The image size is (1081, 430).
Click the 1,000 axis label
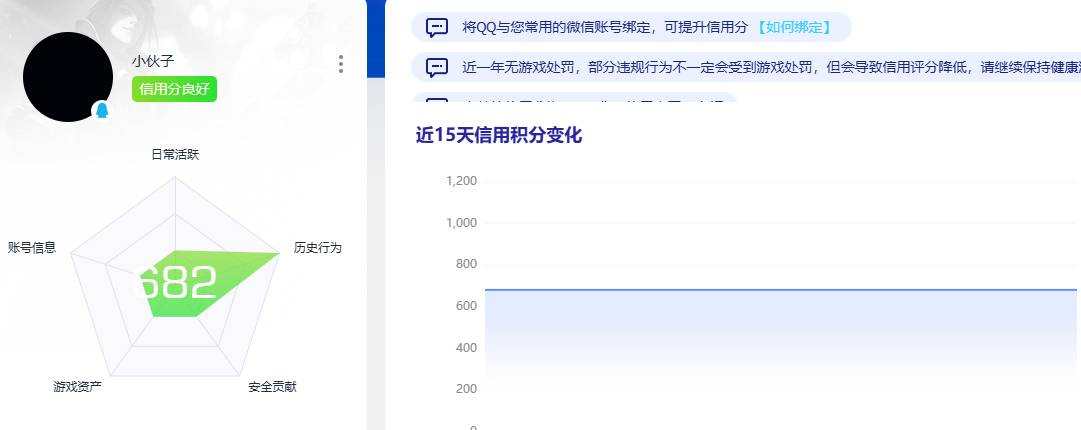point(461,223)
